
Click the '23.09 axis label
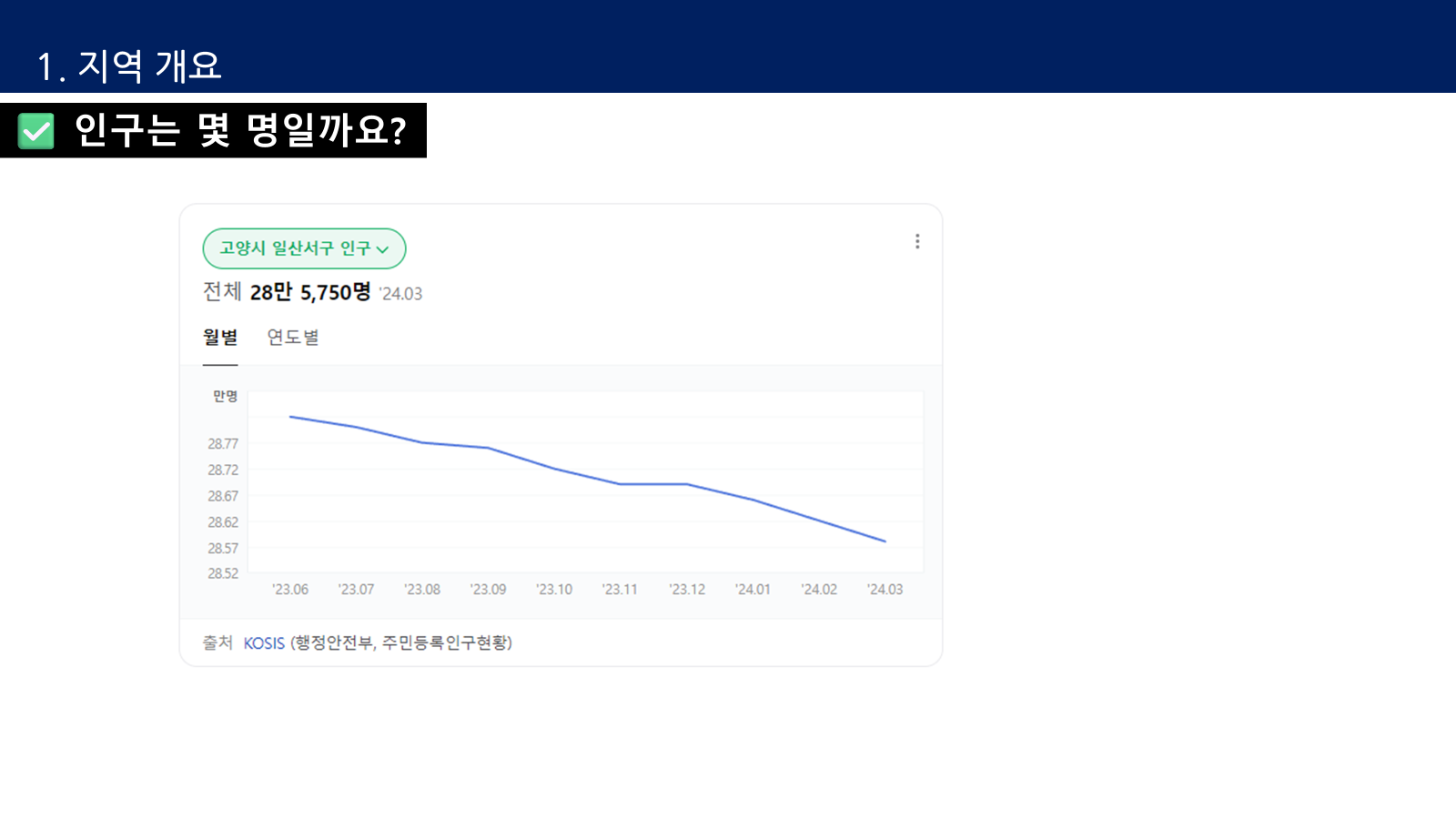coord(488,590)
